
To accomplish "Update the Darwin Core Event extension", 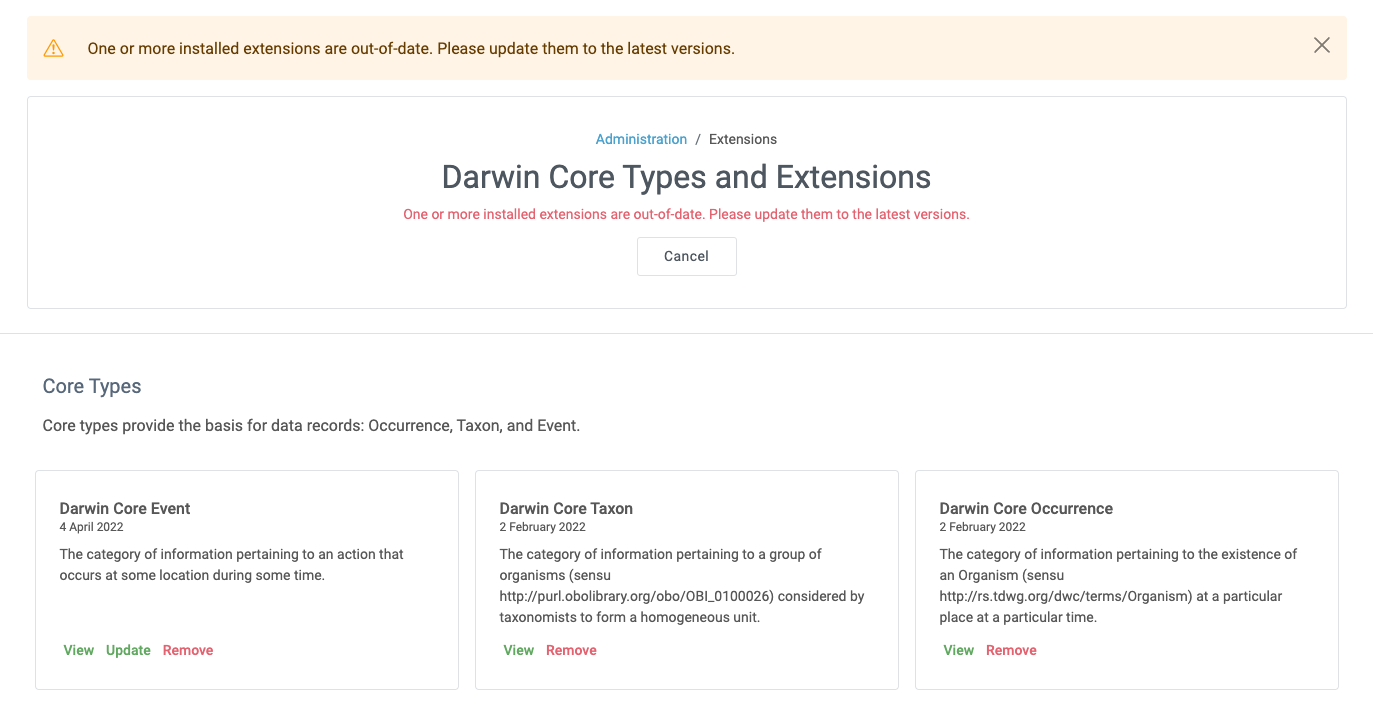I will pyautogui.click(x=128, y=650).
